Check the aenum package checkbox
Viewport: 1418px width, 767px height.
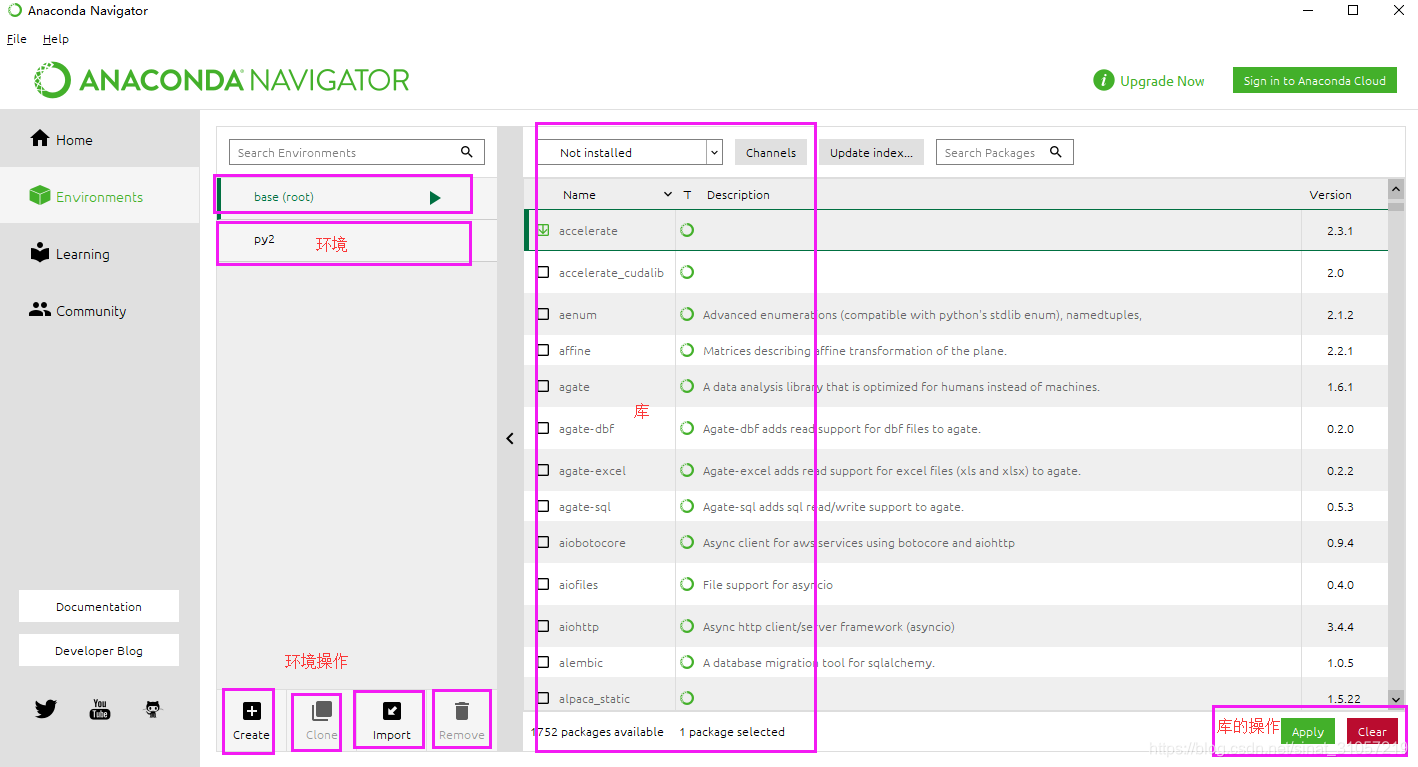pyautogui.click(x=544, y=314)
